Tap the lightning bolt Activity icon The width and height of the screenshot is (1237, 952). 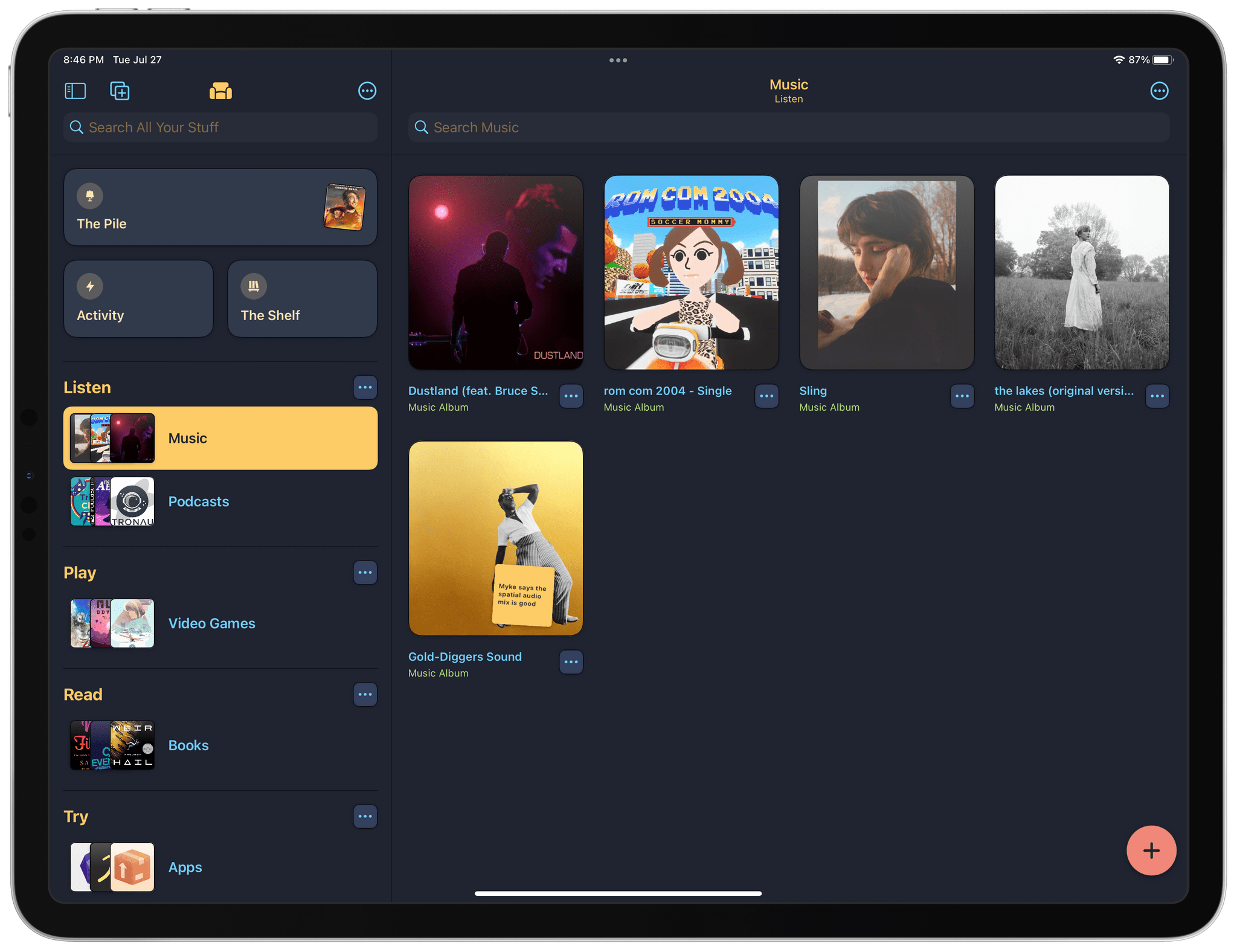[x=90, y=286]
